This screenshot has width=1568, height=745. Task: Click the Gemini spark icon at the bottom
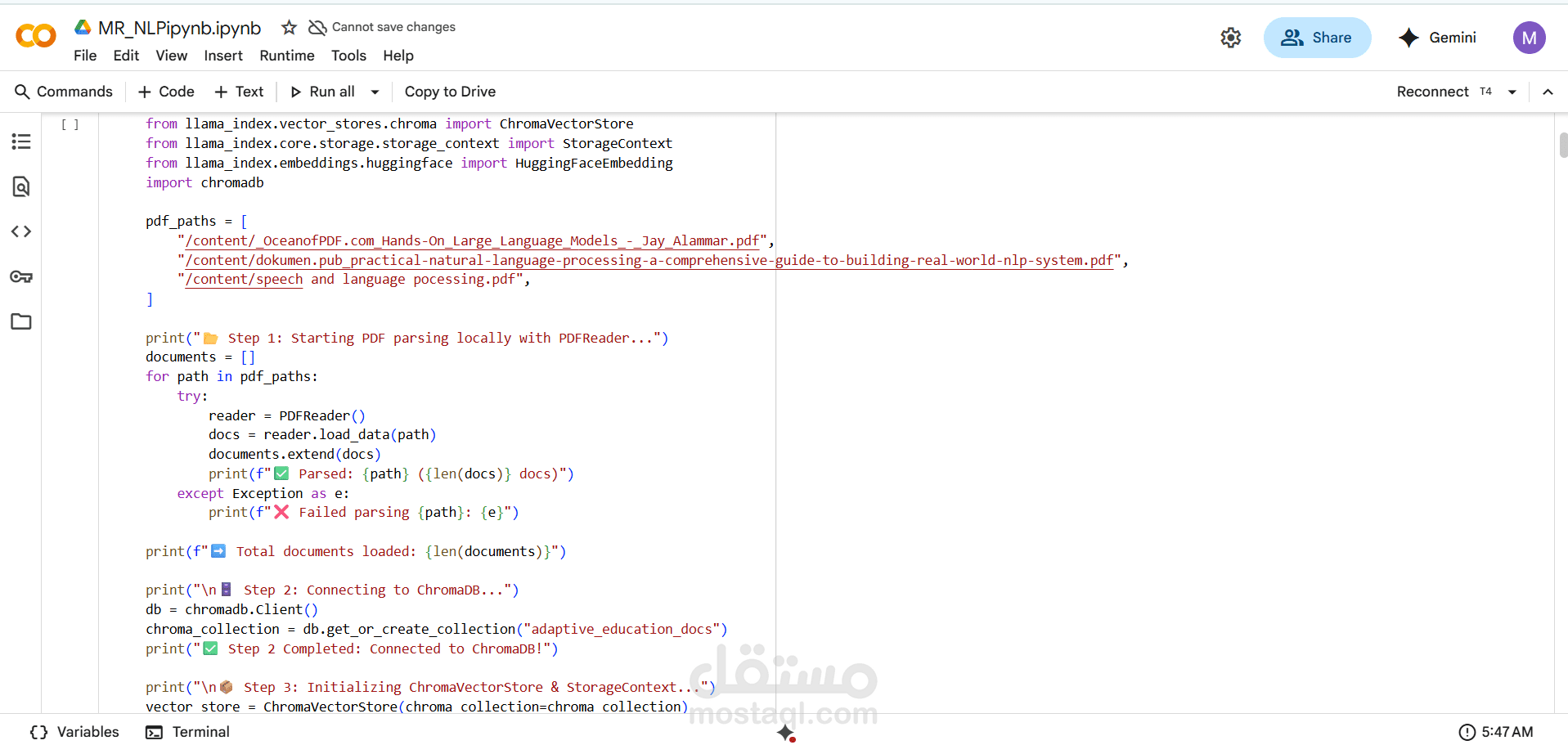click(786, 732)
